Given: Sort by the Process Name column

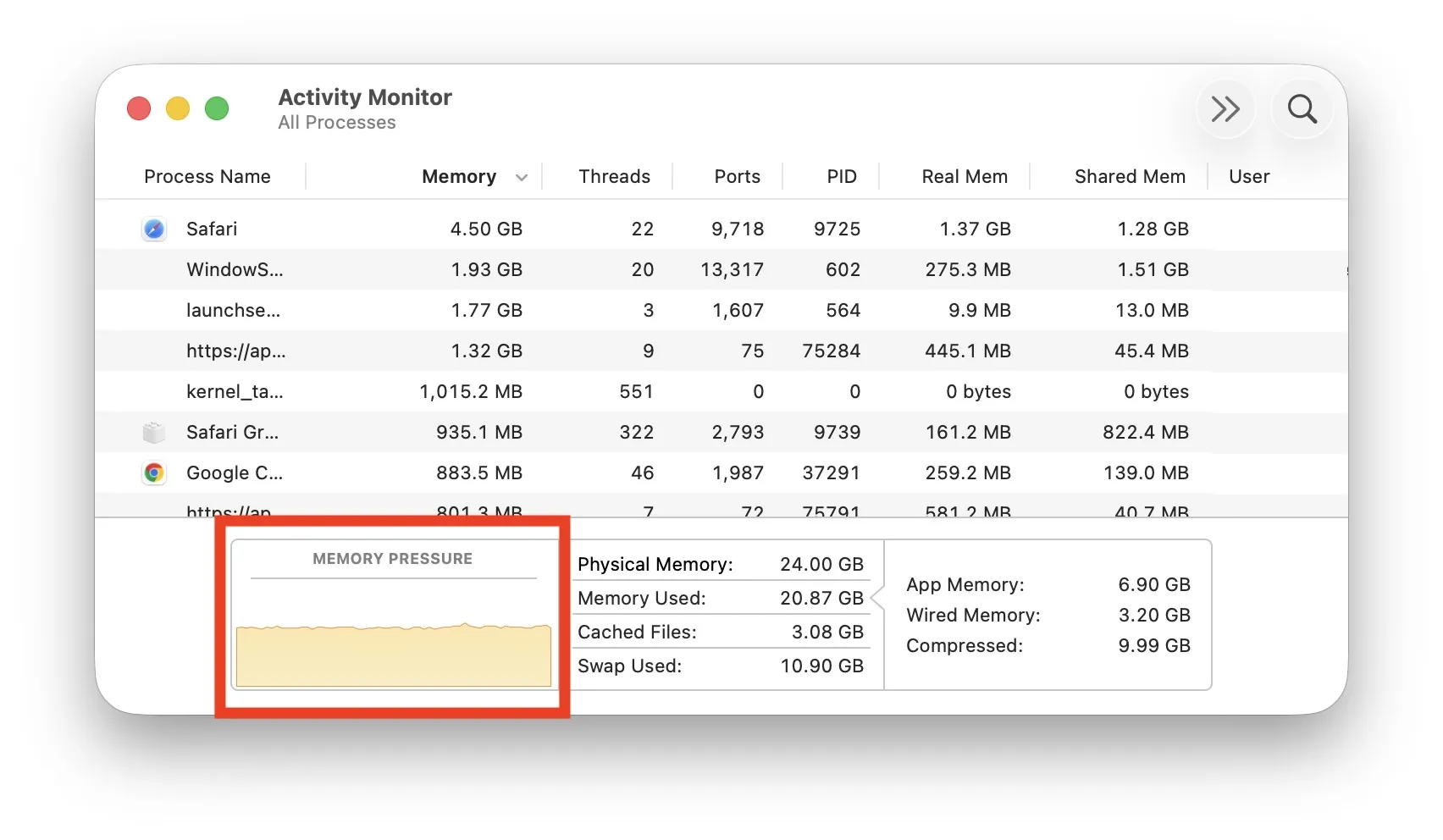Looking at the screenshot, I should [x=207, y=176].
